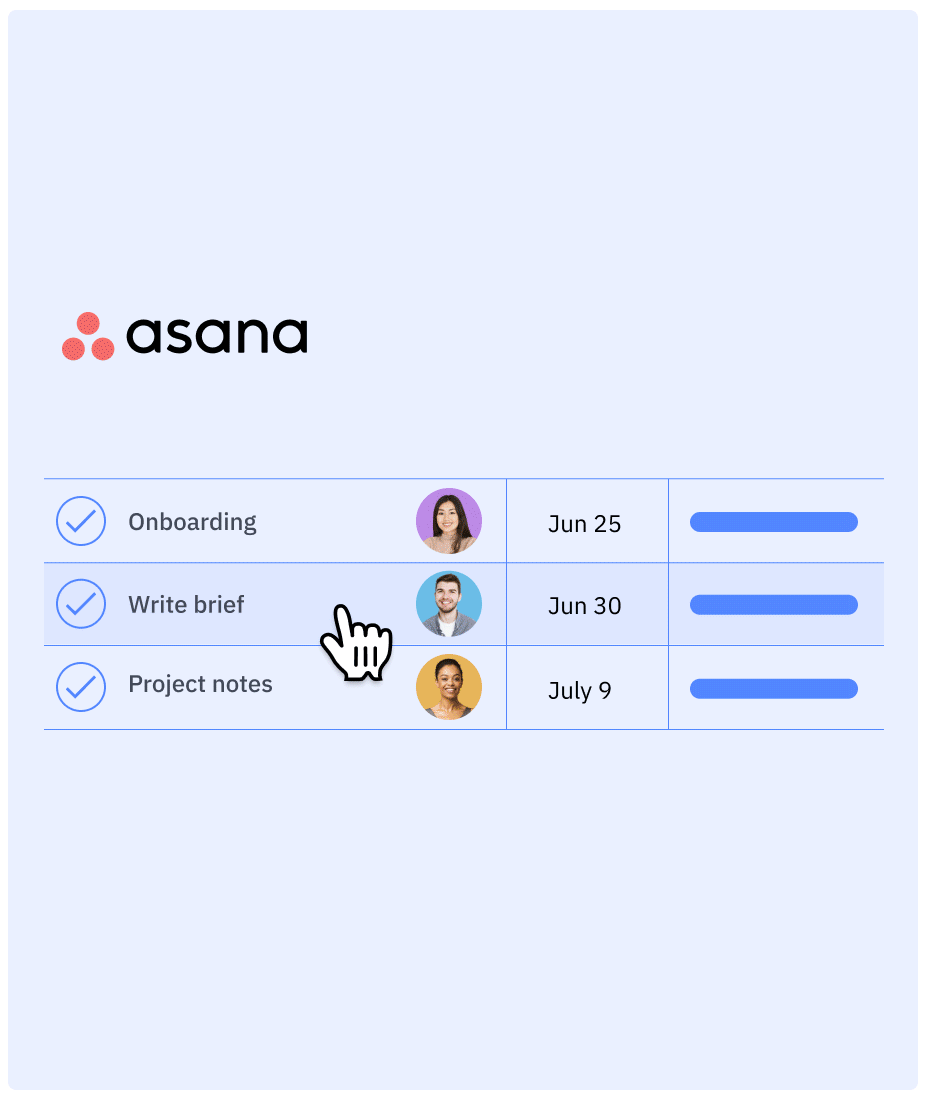Click the Write brief row blue progress bar

pos(774,605)
